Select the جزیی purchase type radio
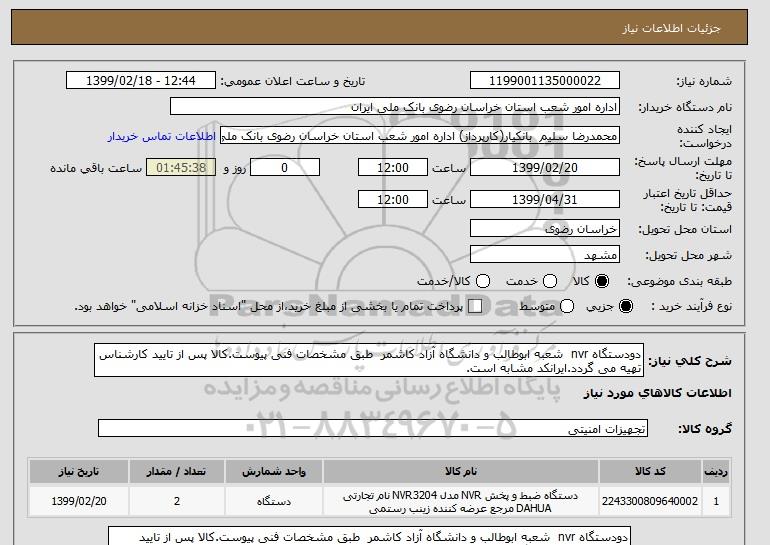The image size is (770, 545). (626, 306)
